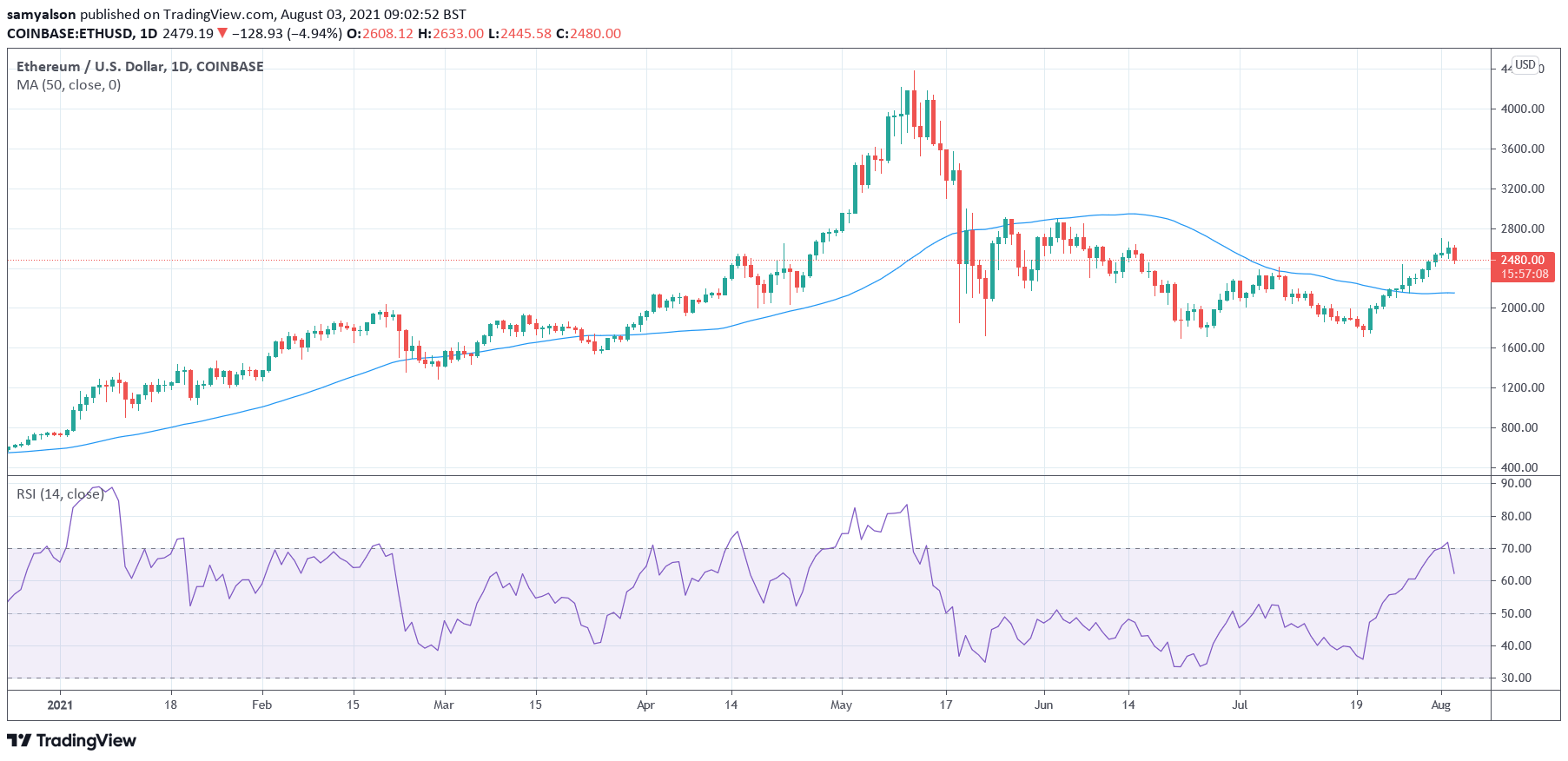Click the 30.00 RSI axis label
This screenshot has width=1568, height=761.
[x=1517, y=678]
